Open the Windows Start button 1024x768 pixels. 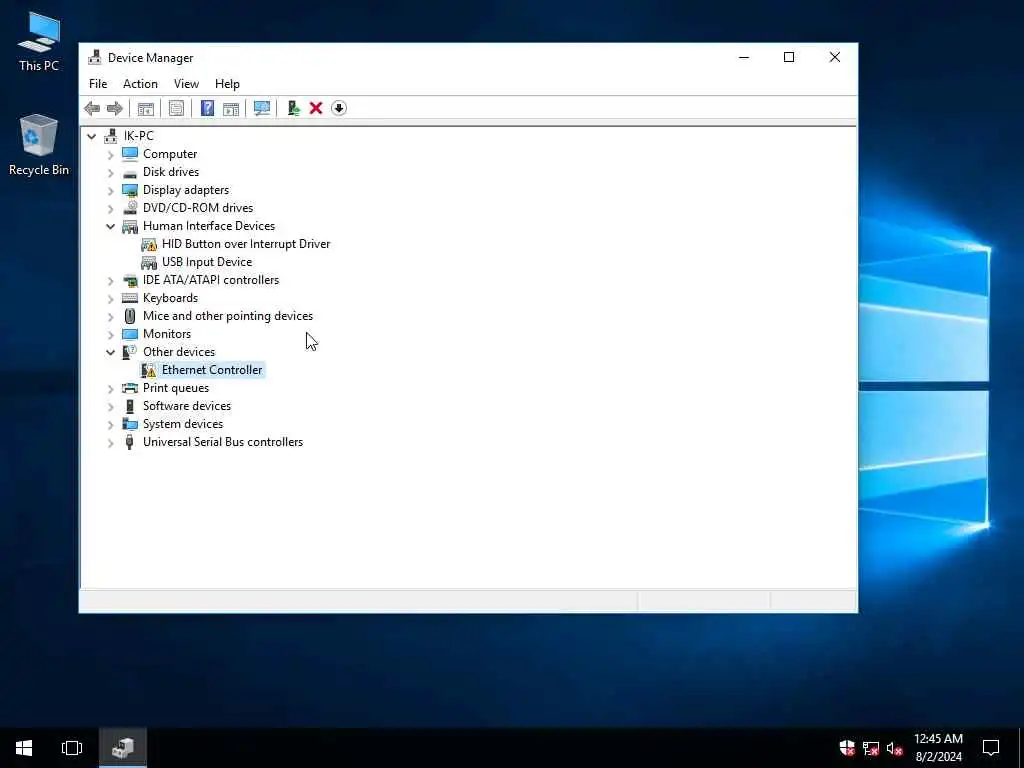(24, 748)
